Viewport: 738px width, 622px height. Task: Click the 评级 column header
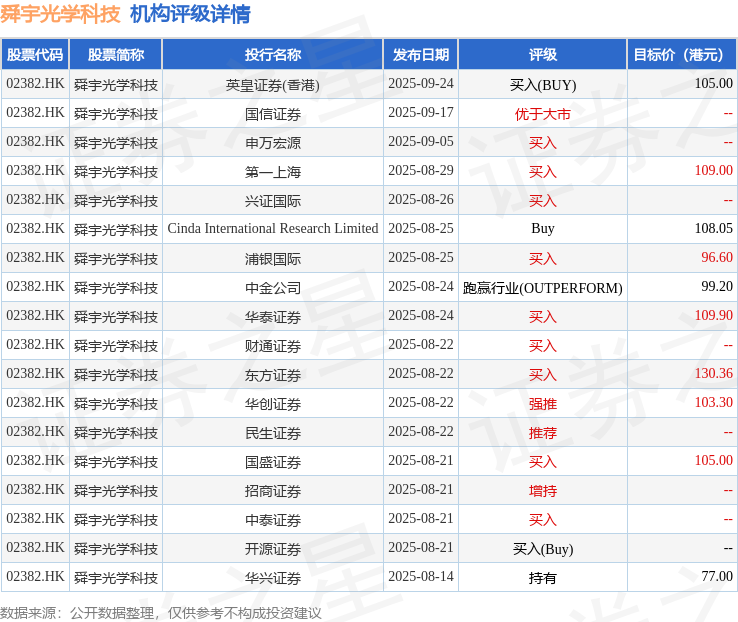tap(543, 55)
